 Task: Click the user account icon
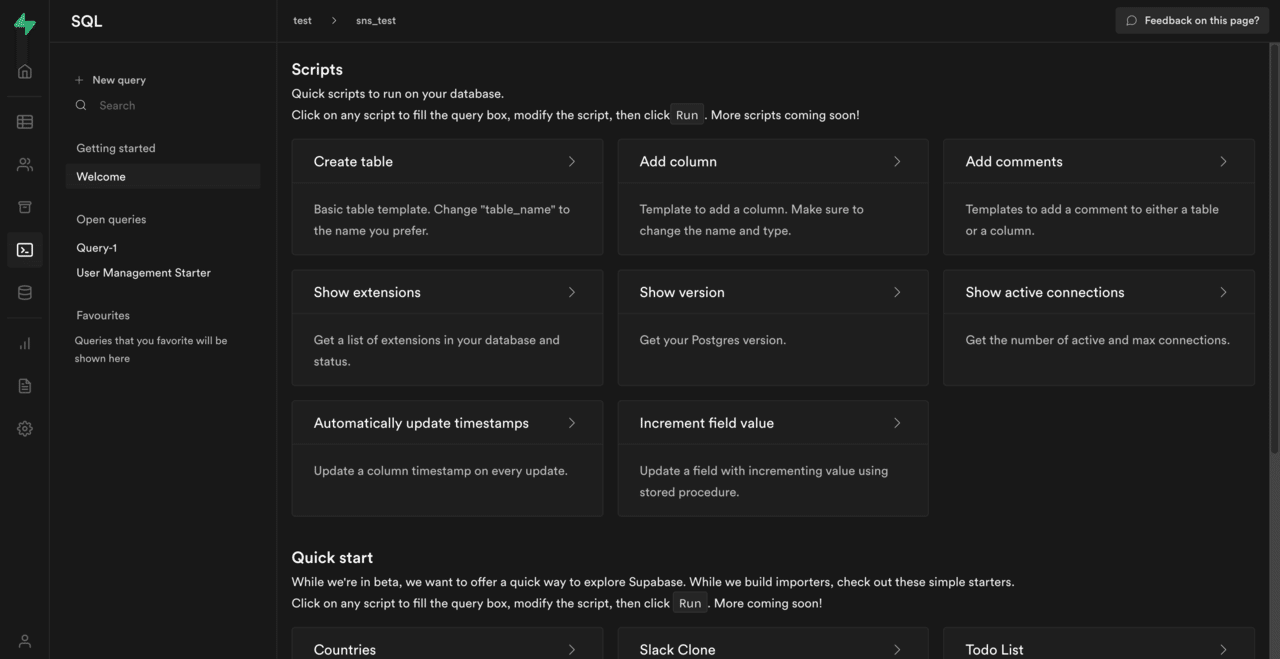(x=25, y=641)
